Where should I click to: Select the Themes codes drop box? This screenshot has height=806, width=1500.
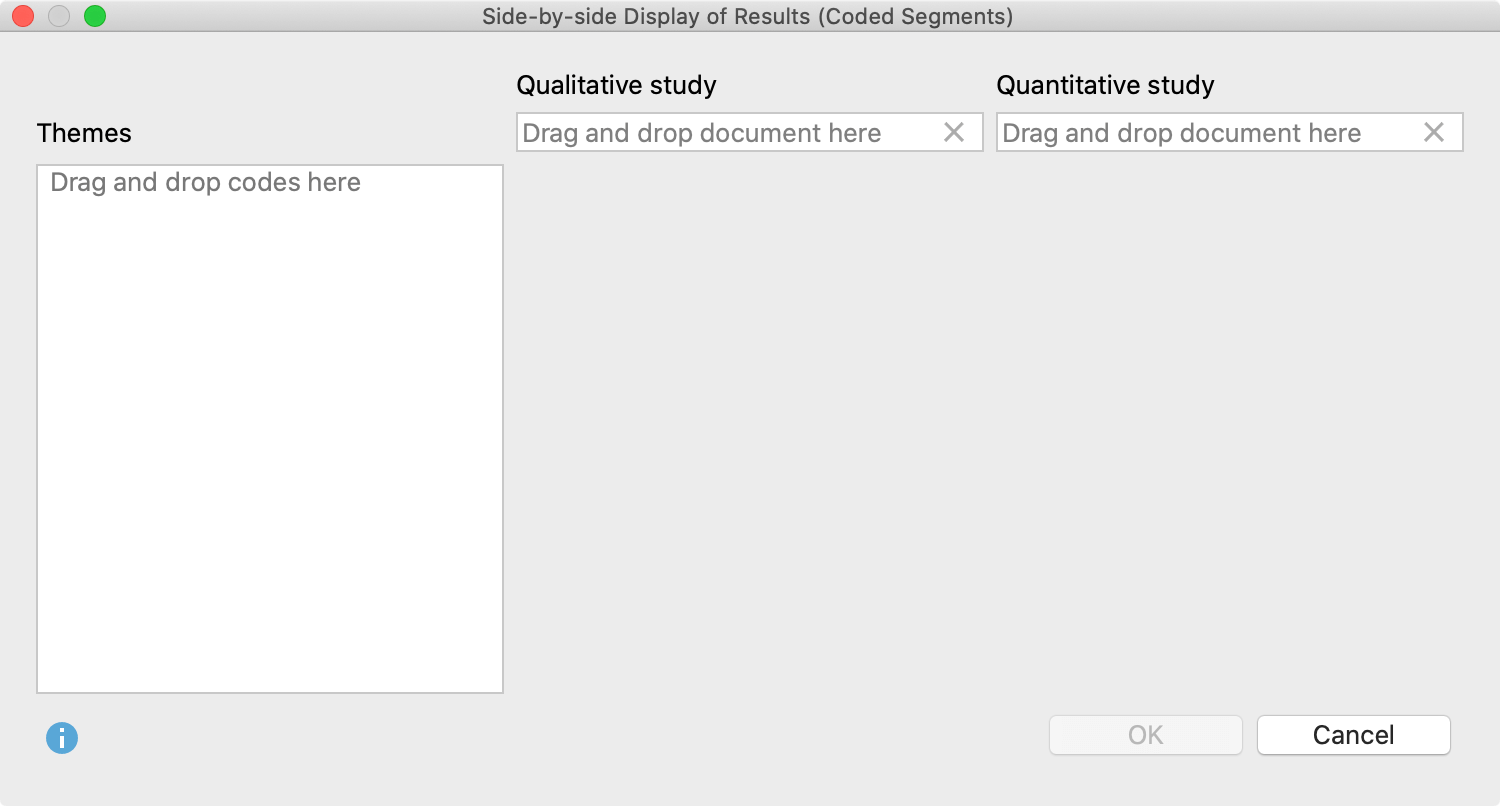click(x=270, y=429)
